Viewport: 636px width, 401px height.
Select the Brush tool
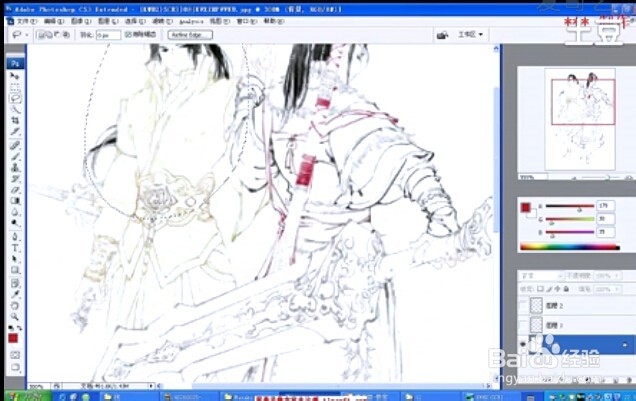(15, 156)
